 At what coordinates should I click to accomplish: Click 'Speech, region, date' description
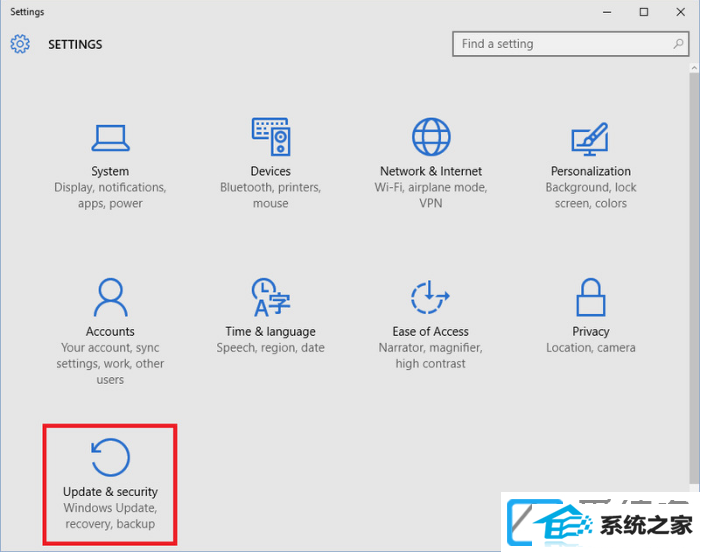[x=270, y=348]
